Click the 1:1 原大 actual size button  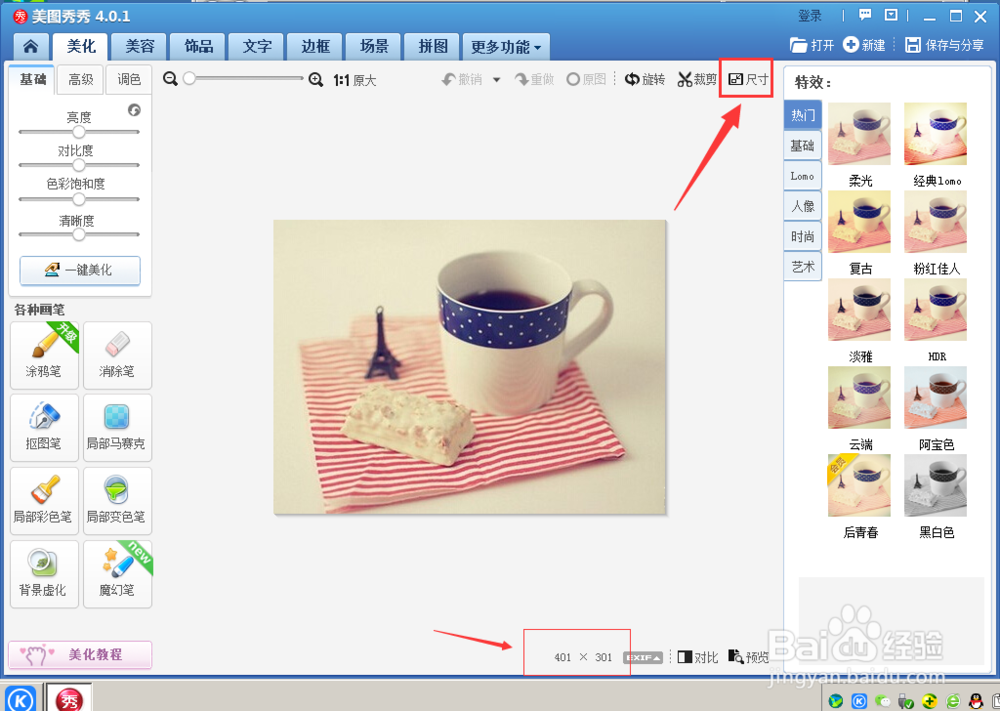[x=355, y=80]
